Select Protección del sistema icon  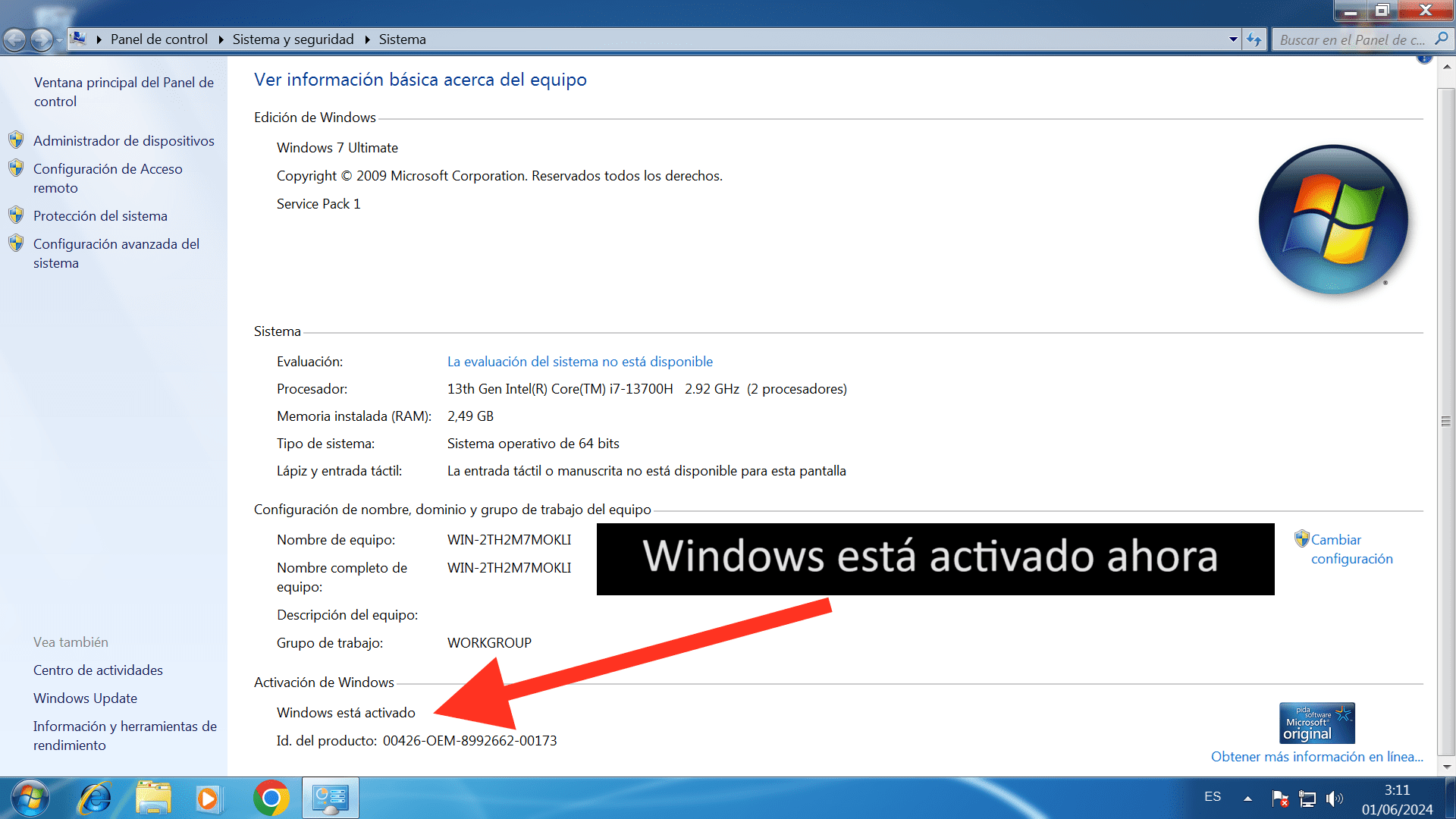[14, 215]
